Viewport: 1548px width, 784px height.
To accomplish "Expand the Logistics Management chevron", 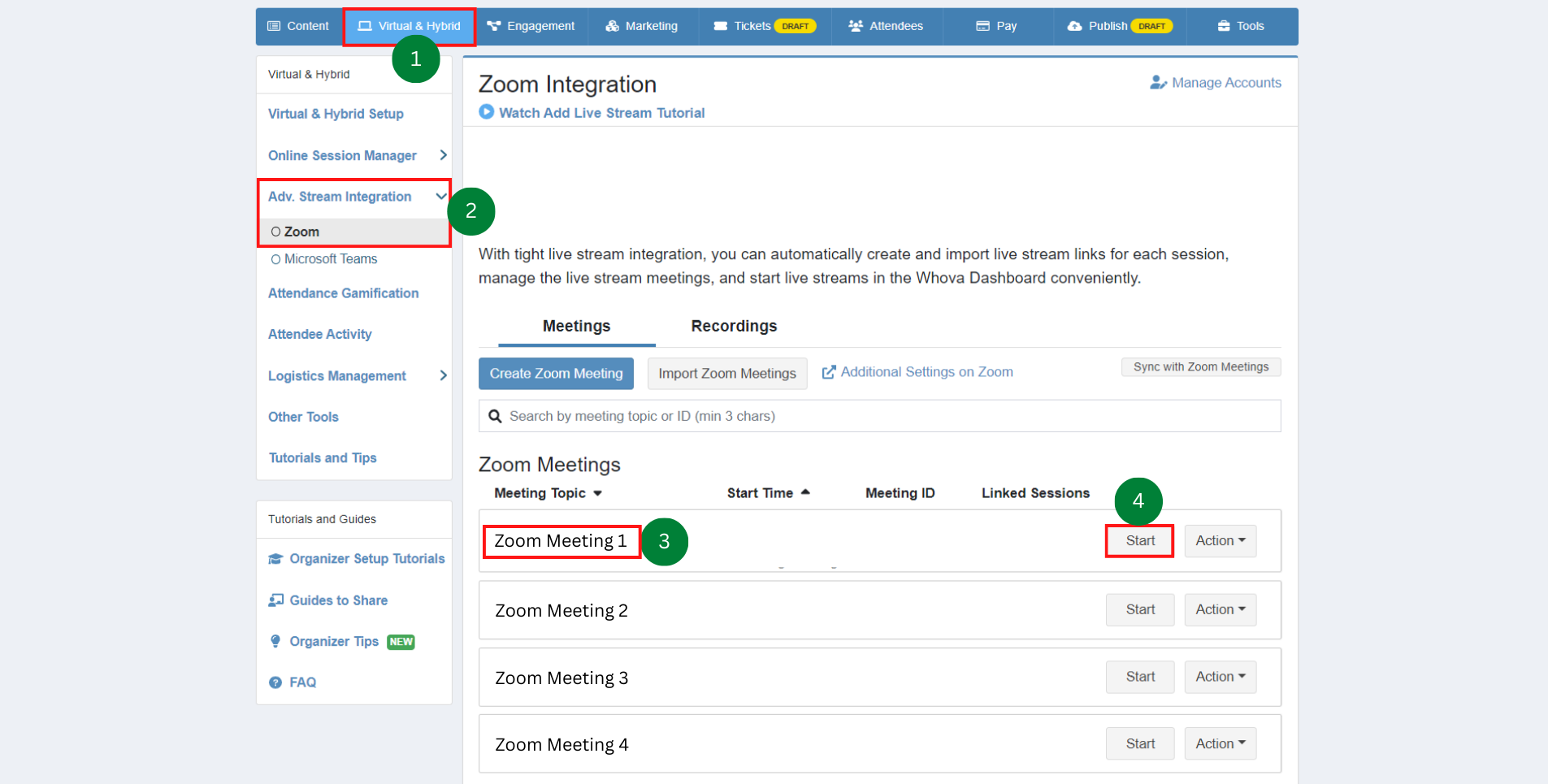I will click(x=443, y=375).
